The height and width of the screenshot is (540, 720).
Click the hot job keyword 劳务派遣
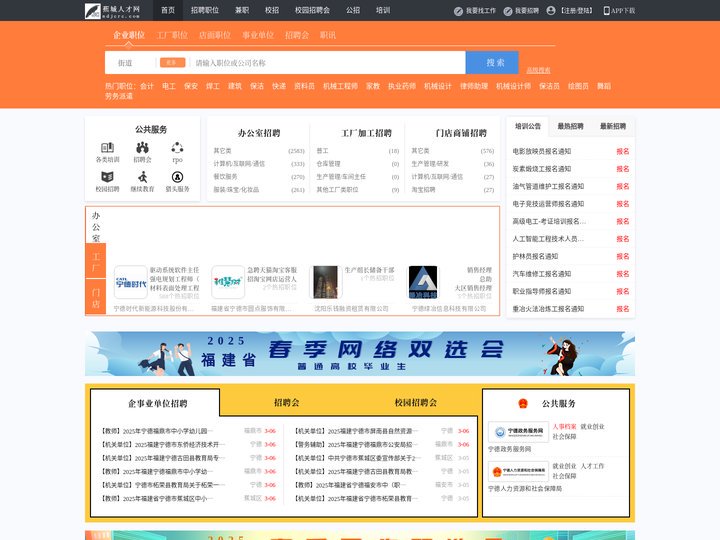119,96
